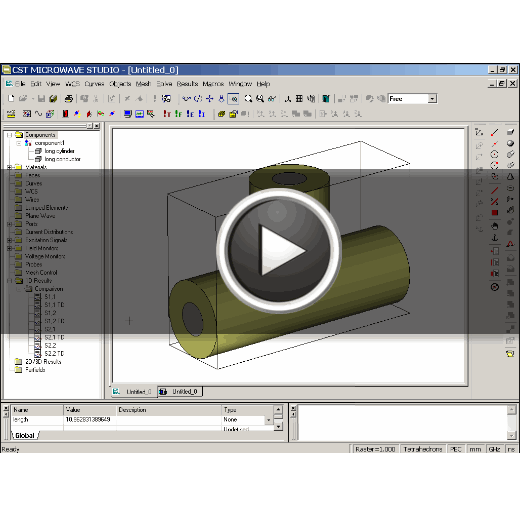Edit the length parameter value field
This screenshot has height=520, width=520.
click(x=90, y=420)
